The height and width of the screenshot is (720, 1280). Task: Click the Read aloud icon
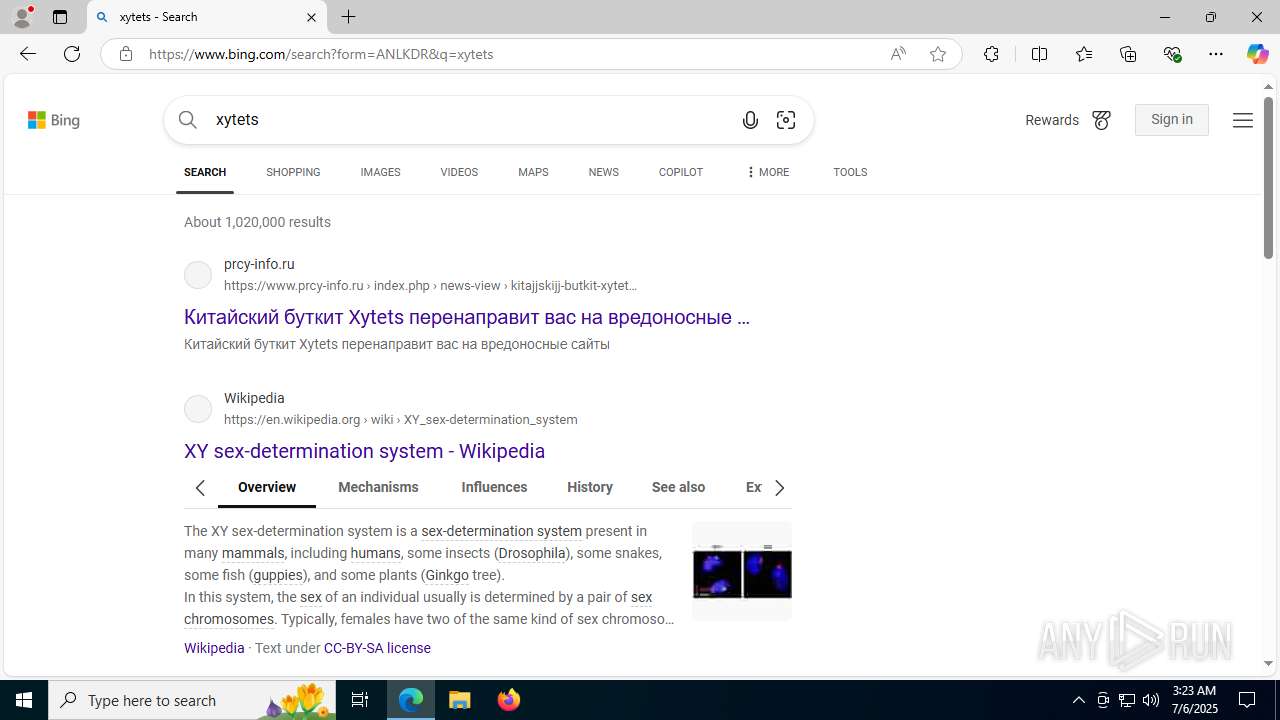coord(898,54)
